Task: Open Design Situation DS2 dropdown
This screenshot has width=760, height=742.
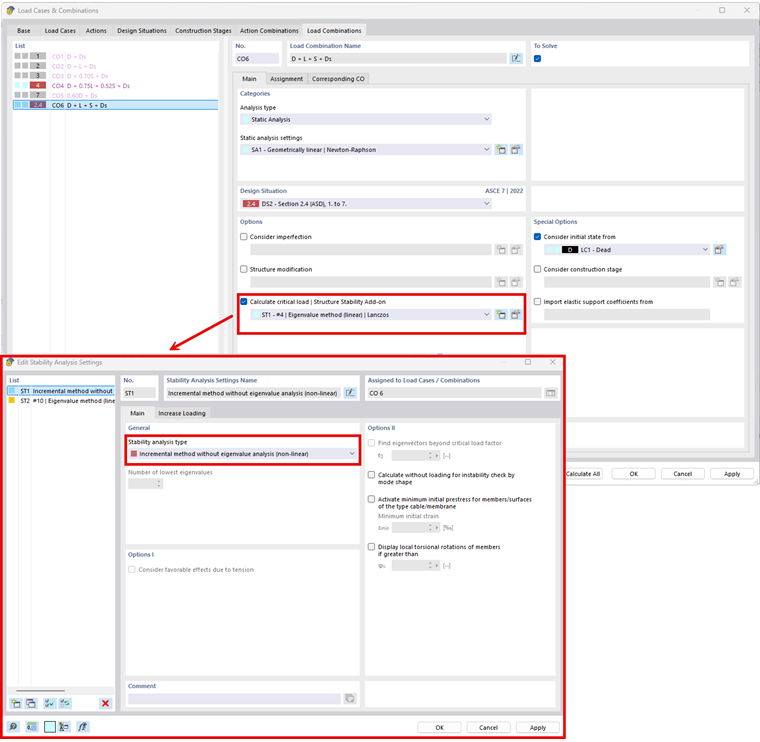Action: (x=366, y=204)
